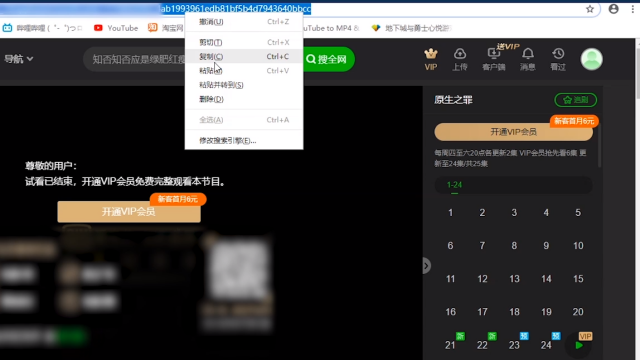640x360 pixels.
Task: Open the 地下城与勇士 bookmark
Action: tap(411, 28)
